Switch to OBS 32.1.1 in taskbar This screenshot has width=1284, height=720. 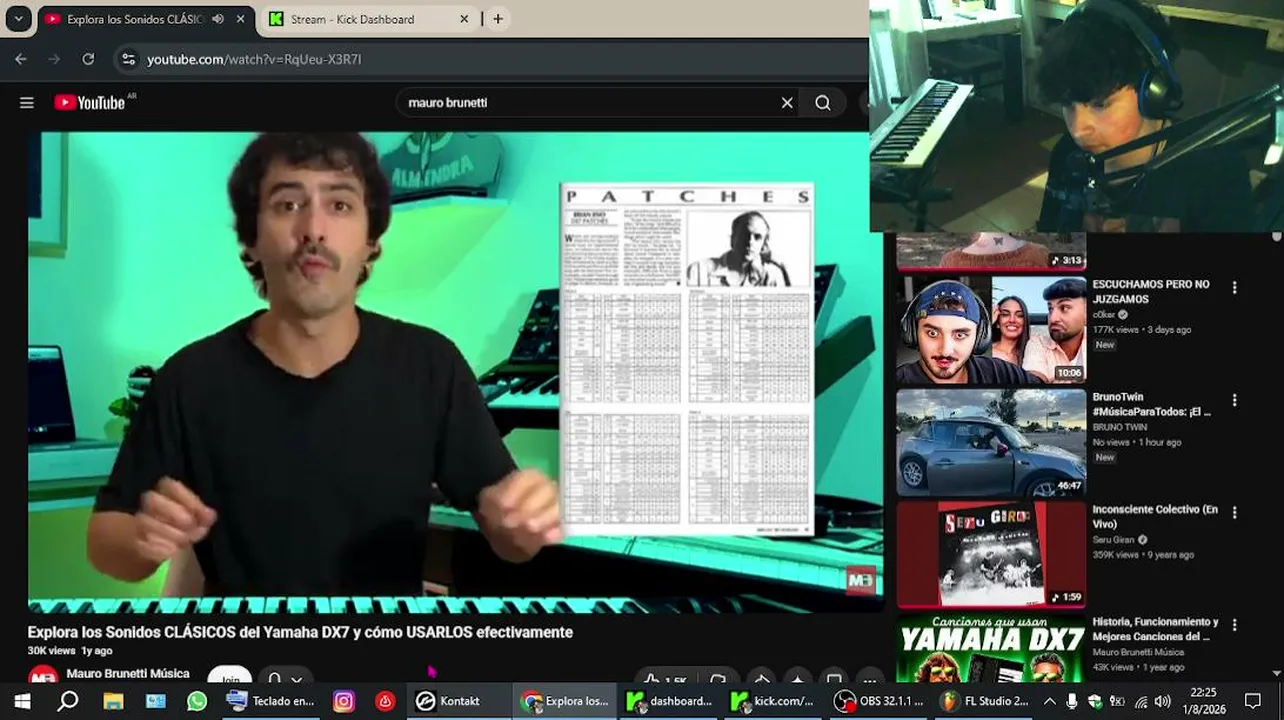[879, 701]
